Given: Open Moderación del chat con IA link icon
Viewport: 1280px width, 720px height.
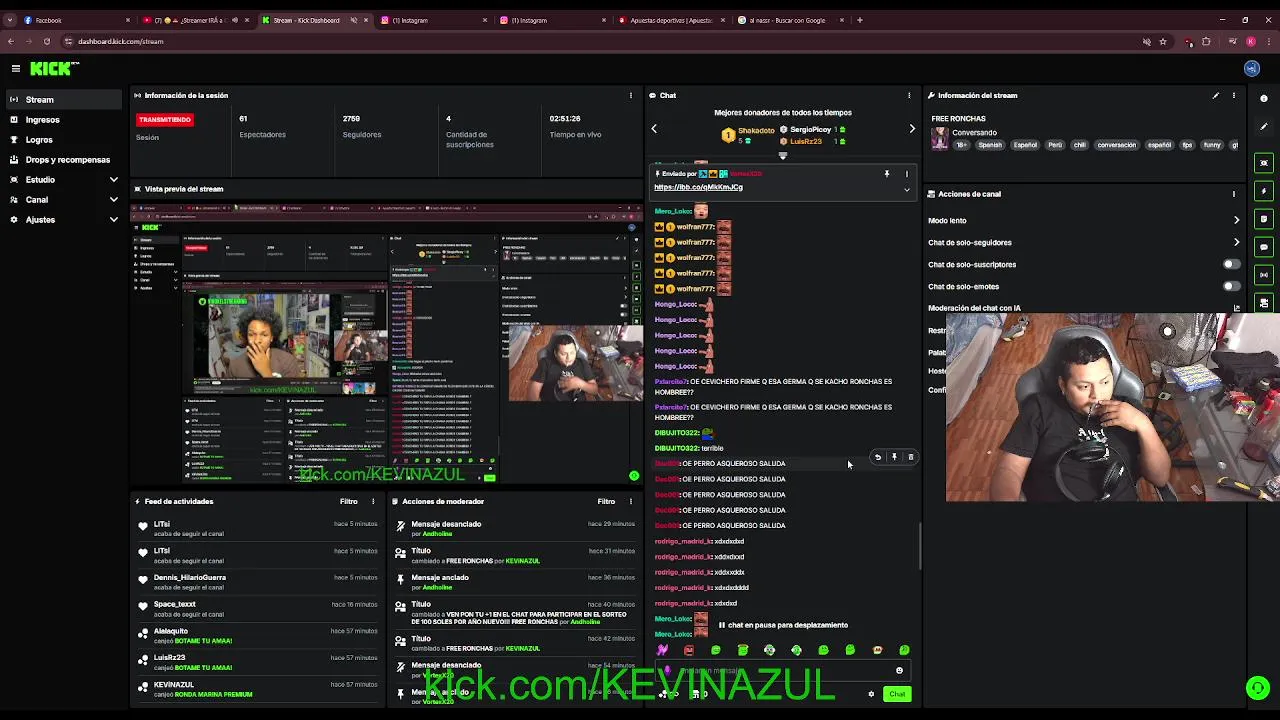Looking at the screenshot, I should [1236, 308].
